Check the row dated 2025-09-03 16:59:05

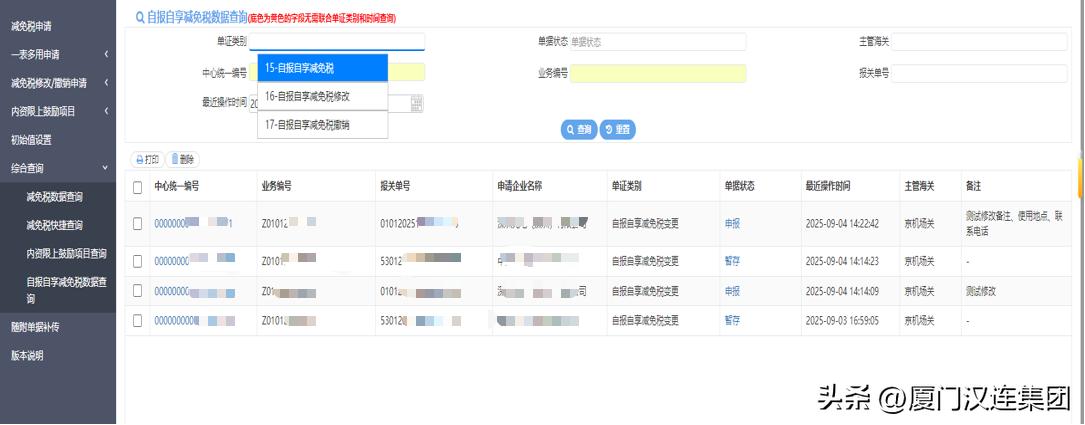click(x=138, y=320)
